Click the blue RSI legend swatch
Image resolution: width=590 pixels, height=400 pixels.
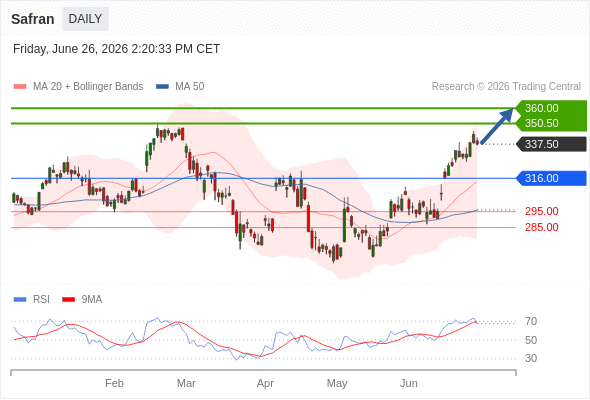pos(20,300)
